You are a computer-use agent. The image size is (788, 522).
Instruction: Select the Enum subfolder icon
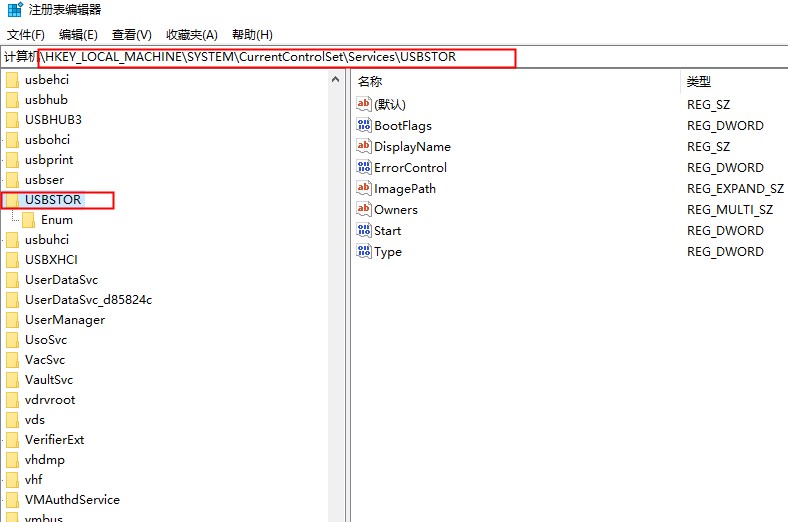click(x=29, y=220)
